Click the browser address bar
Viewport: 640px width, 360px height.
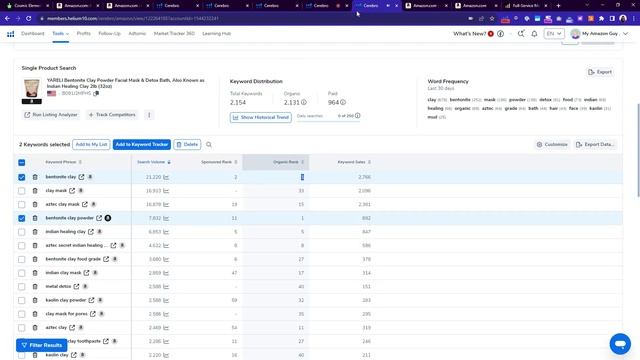(x=253, y=18)
